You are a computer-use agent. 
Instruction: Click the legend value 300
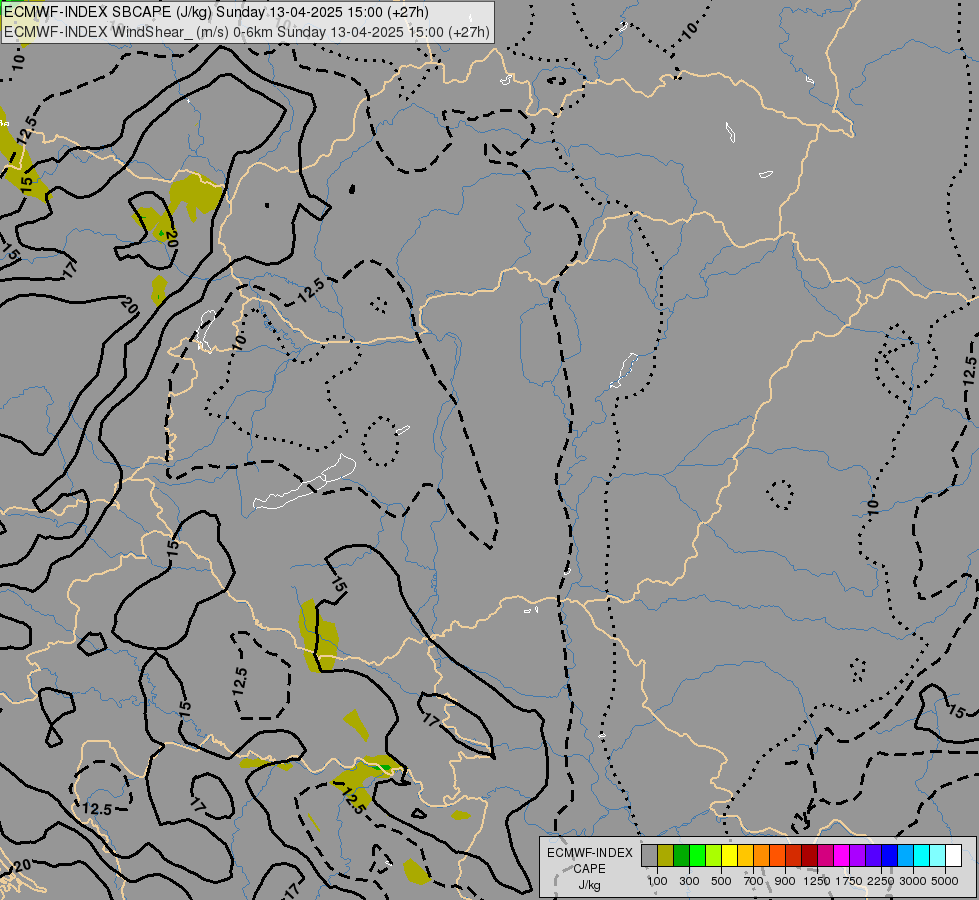(689, 881)
